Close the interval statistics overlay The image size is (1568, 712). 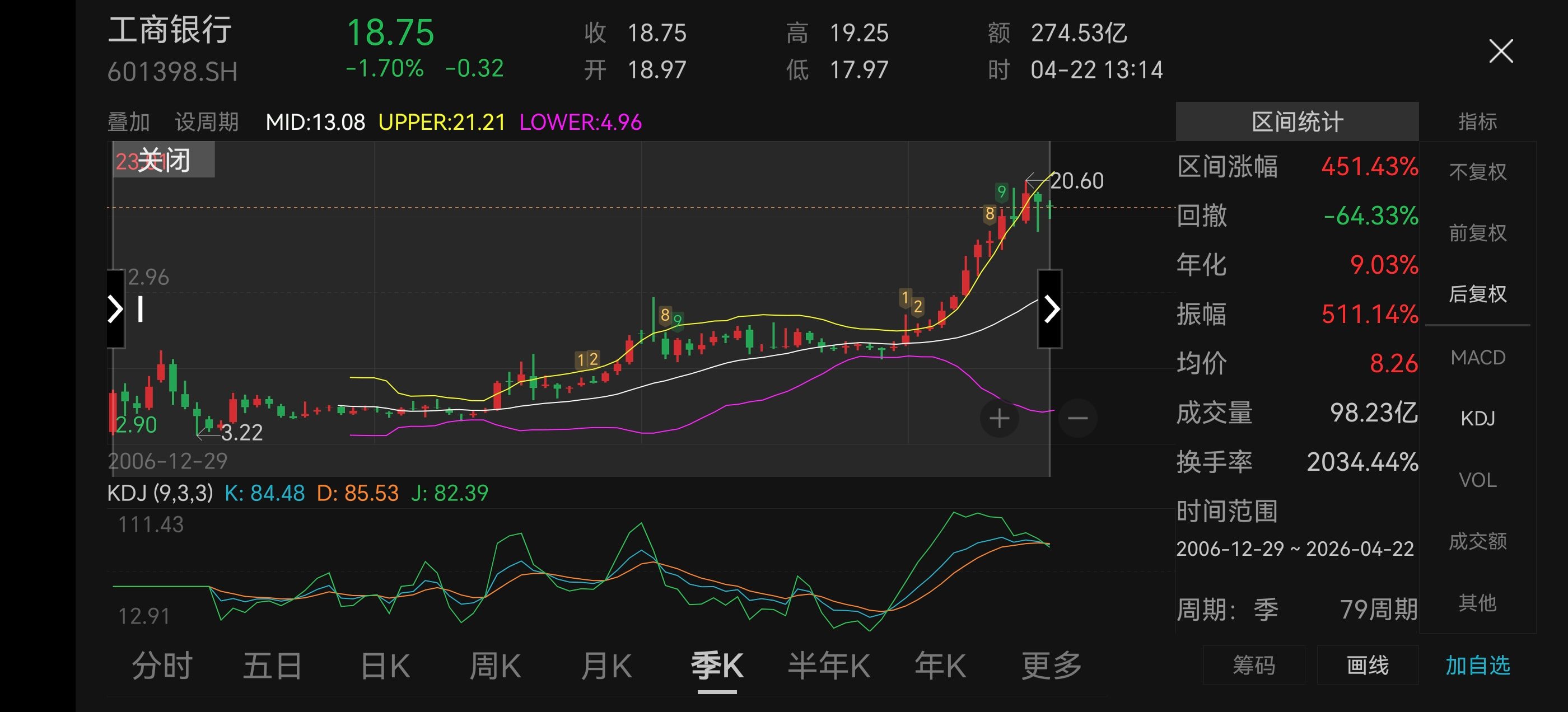(x=164, y=161)
